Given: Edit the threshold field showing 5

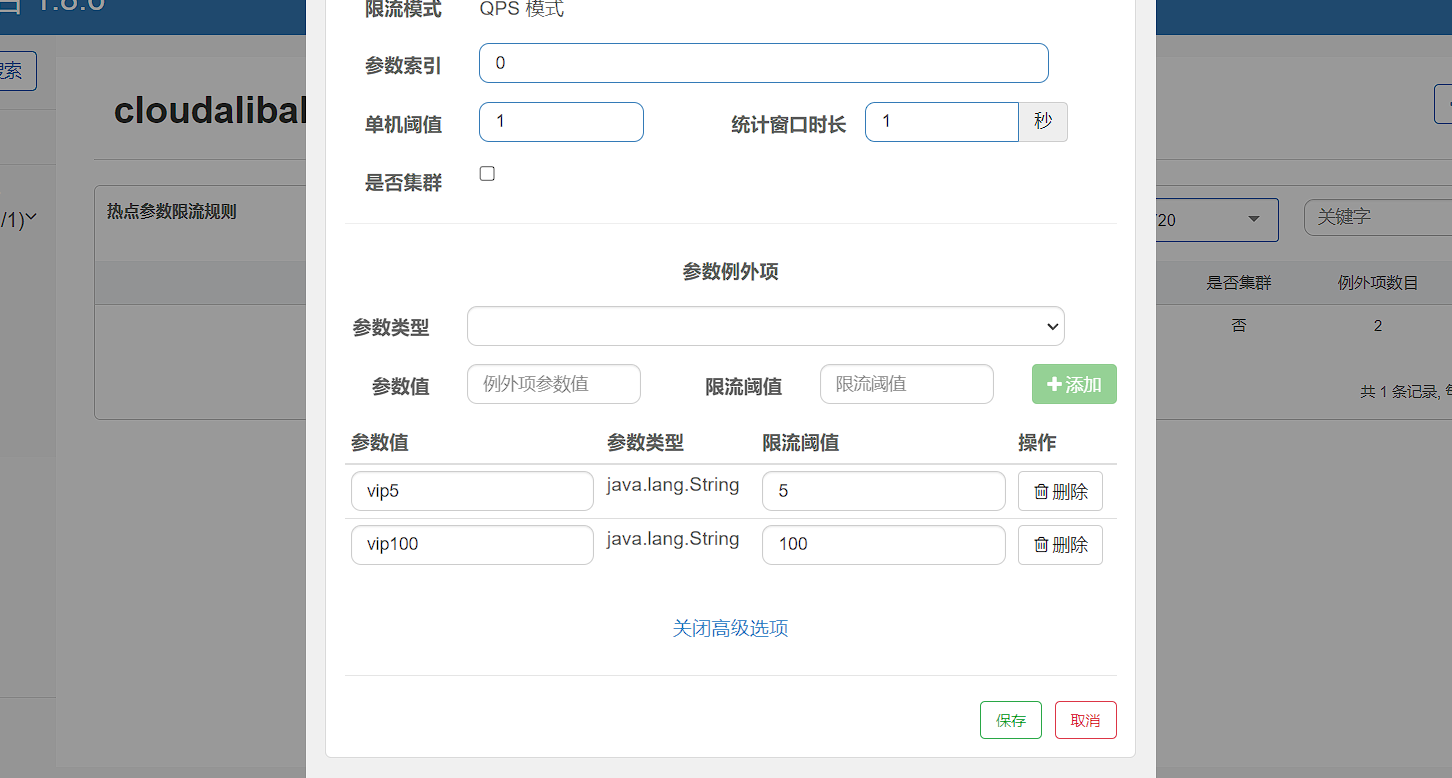Looking at the screenshot, I should pyautogui.click(x=883, y=491).
